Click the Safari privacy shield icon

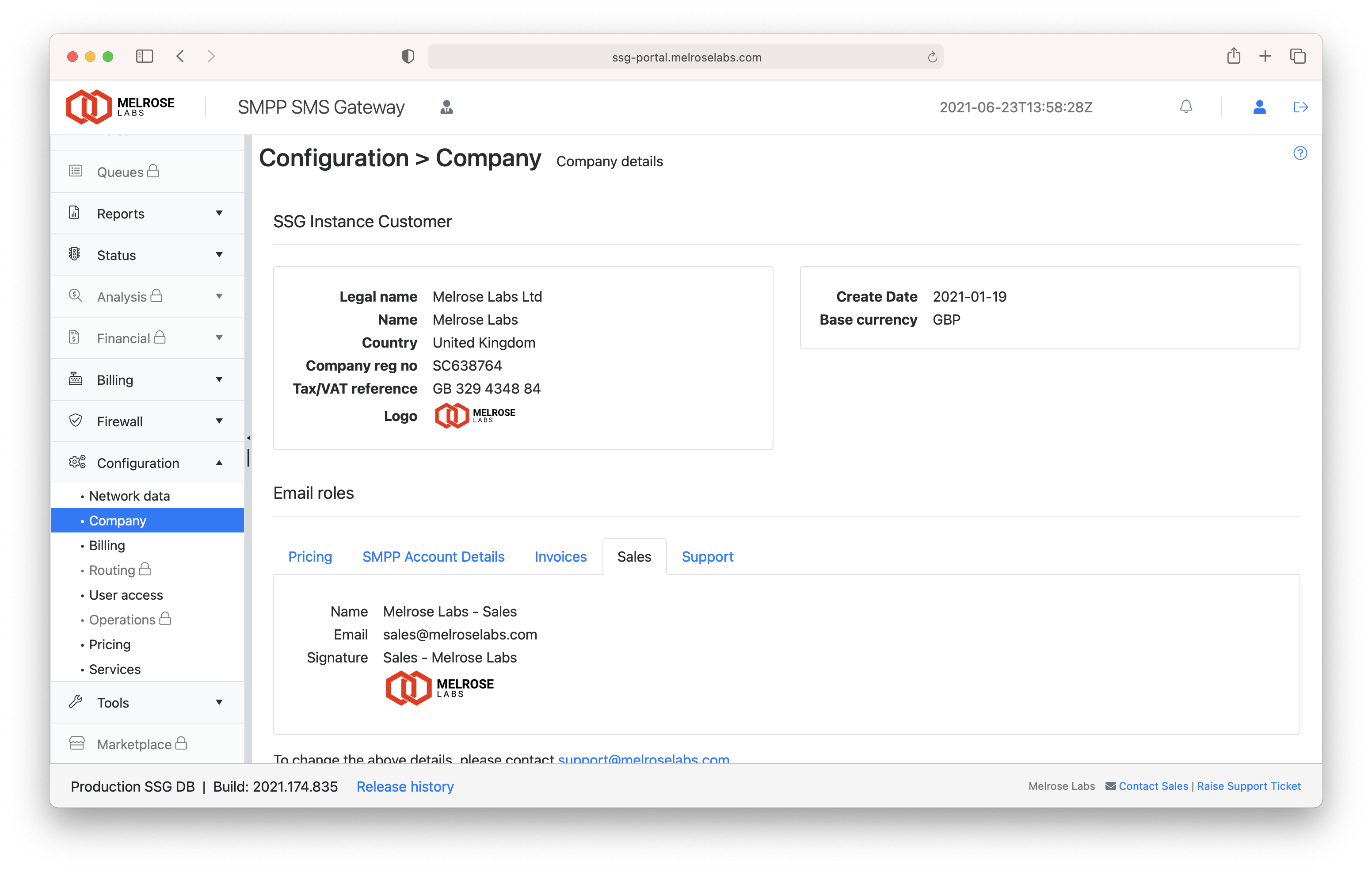408,57
